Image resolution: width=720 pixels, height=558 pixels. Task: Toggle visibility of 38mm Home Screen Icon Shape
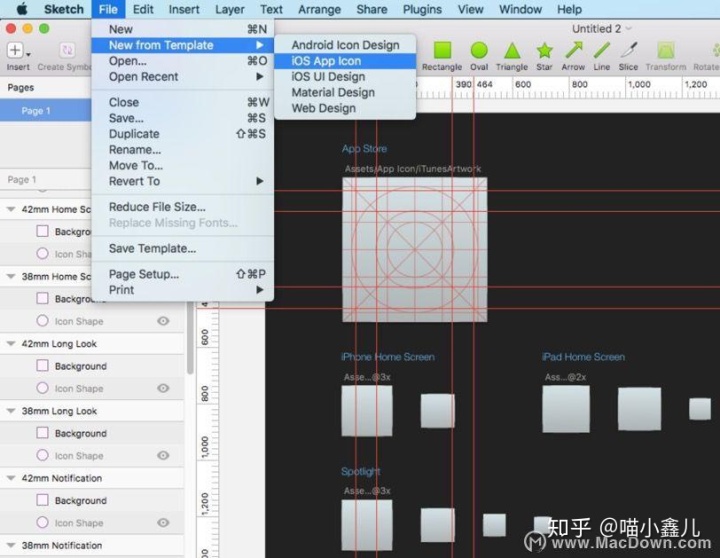[163, 321]
